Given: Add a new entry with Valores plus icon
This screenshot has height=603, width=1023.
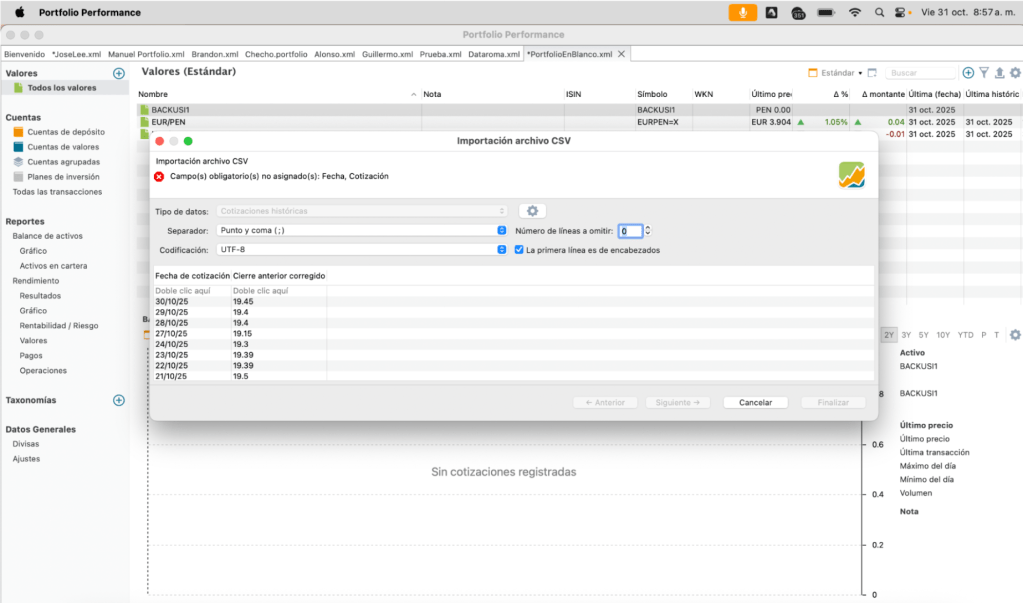Looking at the screenshot, I should [119, 73].
